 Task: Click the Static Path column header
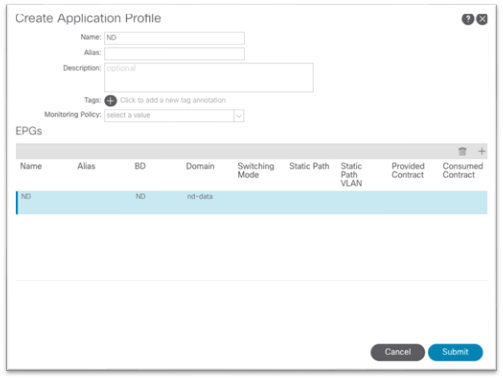coord(309,166)
